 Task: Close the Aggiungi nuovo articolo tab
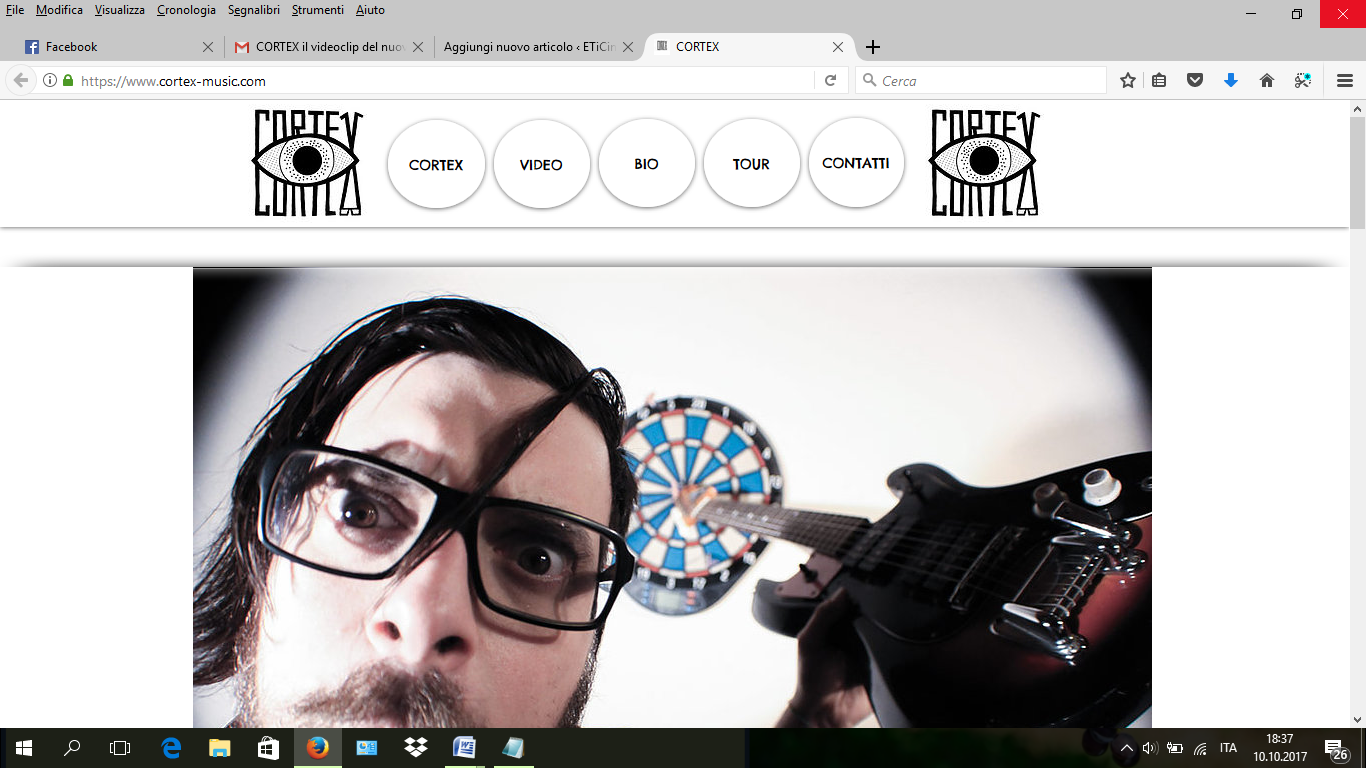pos(628,47)
